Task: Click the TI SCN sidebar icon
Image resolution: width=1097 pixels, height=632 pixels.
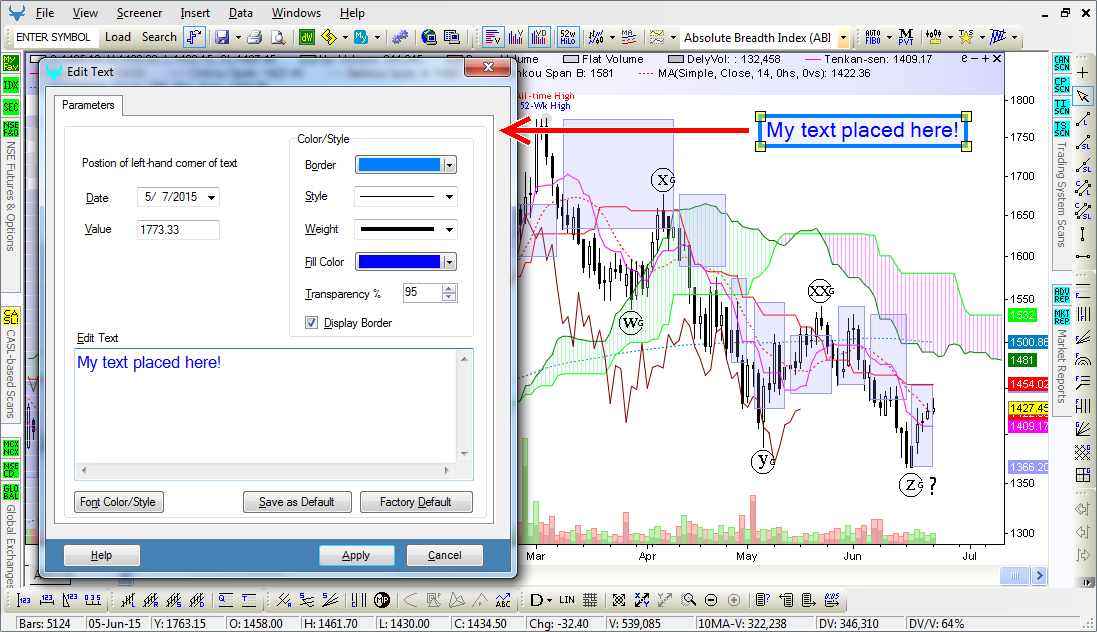Action: [x=1061, y=106]
